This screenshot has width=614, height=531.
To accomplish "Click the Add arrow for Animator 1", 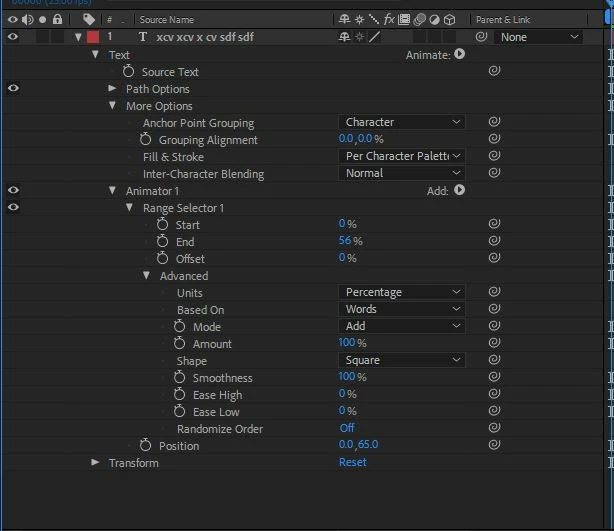I will pos(459,190).
